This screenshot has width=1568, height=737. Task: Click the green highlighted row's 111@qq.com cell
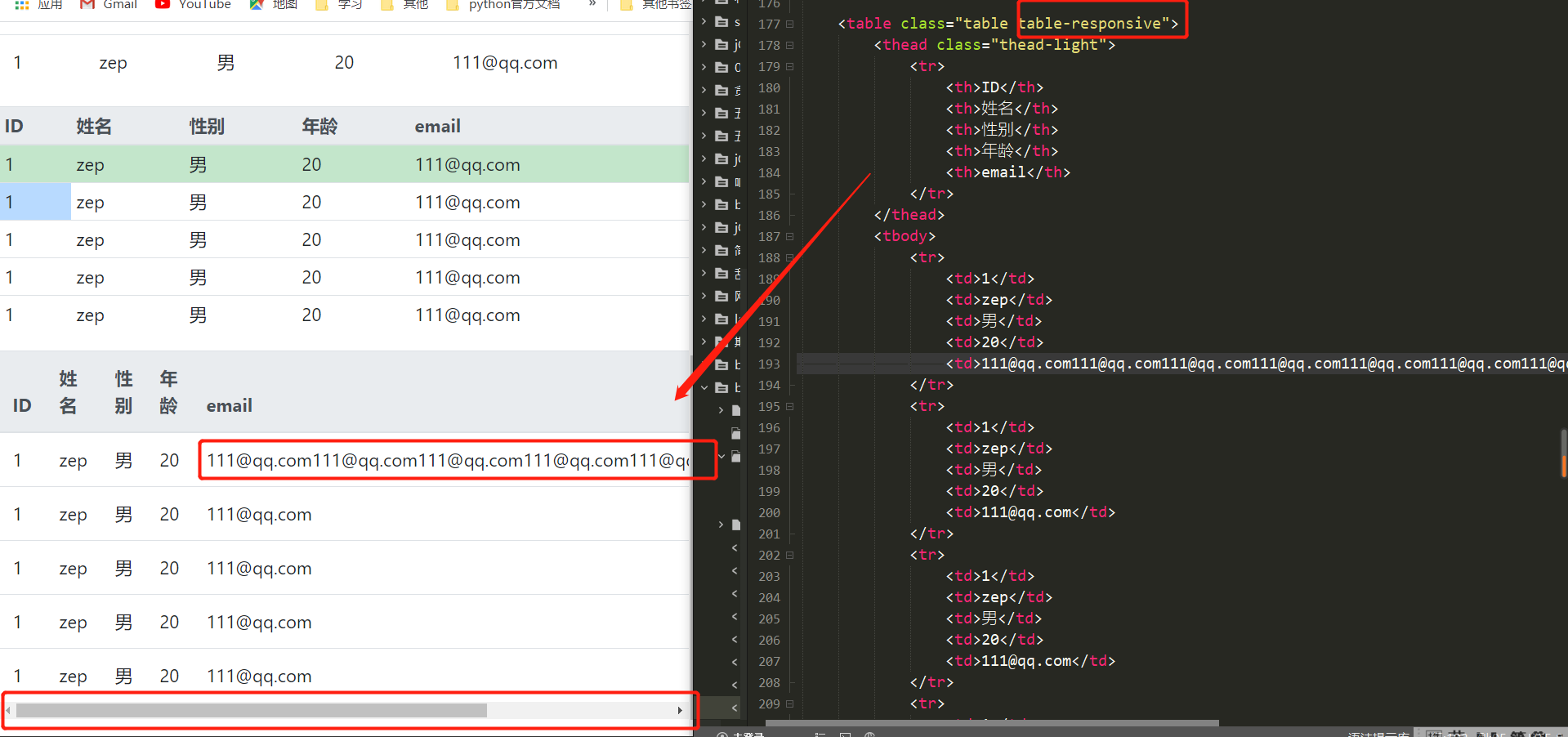click(x=467, y=165)
